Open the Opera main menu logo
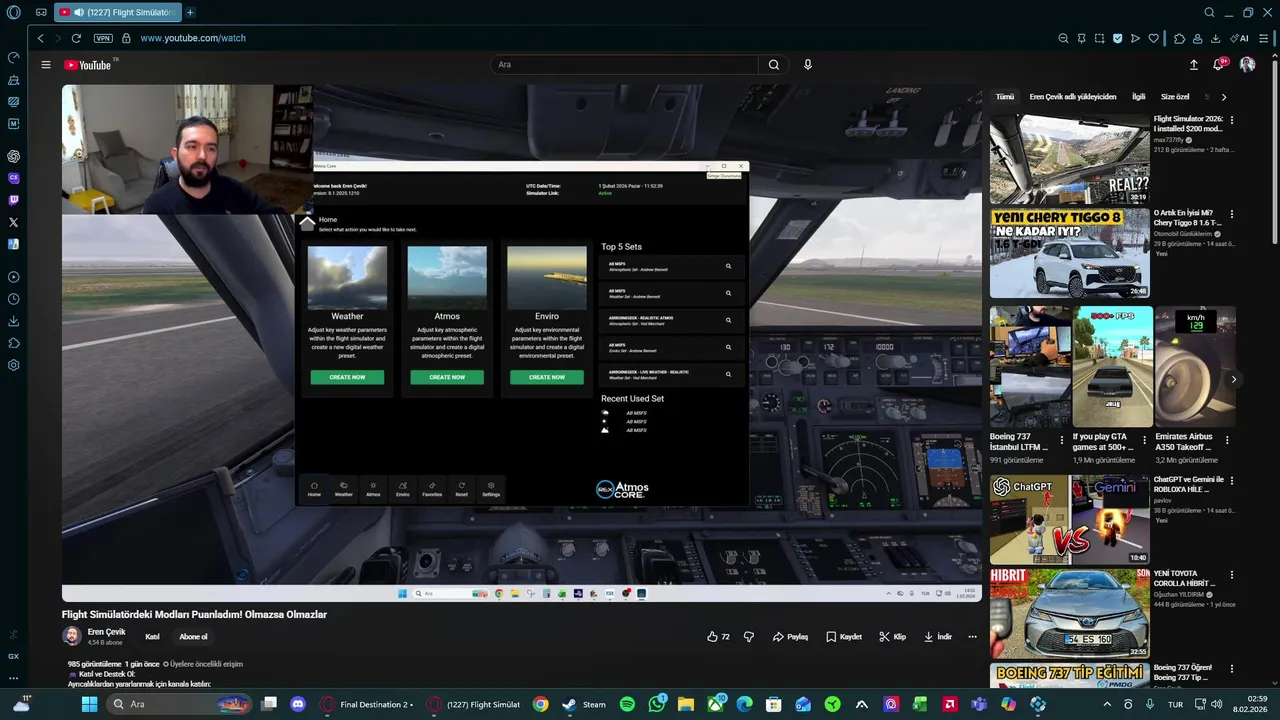 [x=13, y=12]
